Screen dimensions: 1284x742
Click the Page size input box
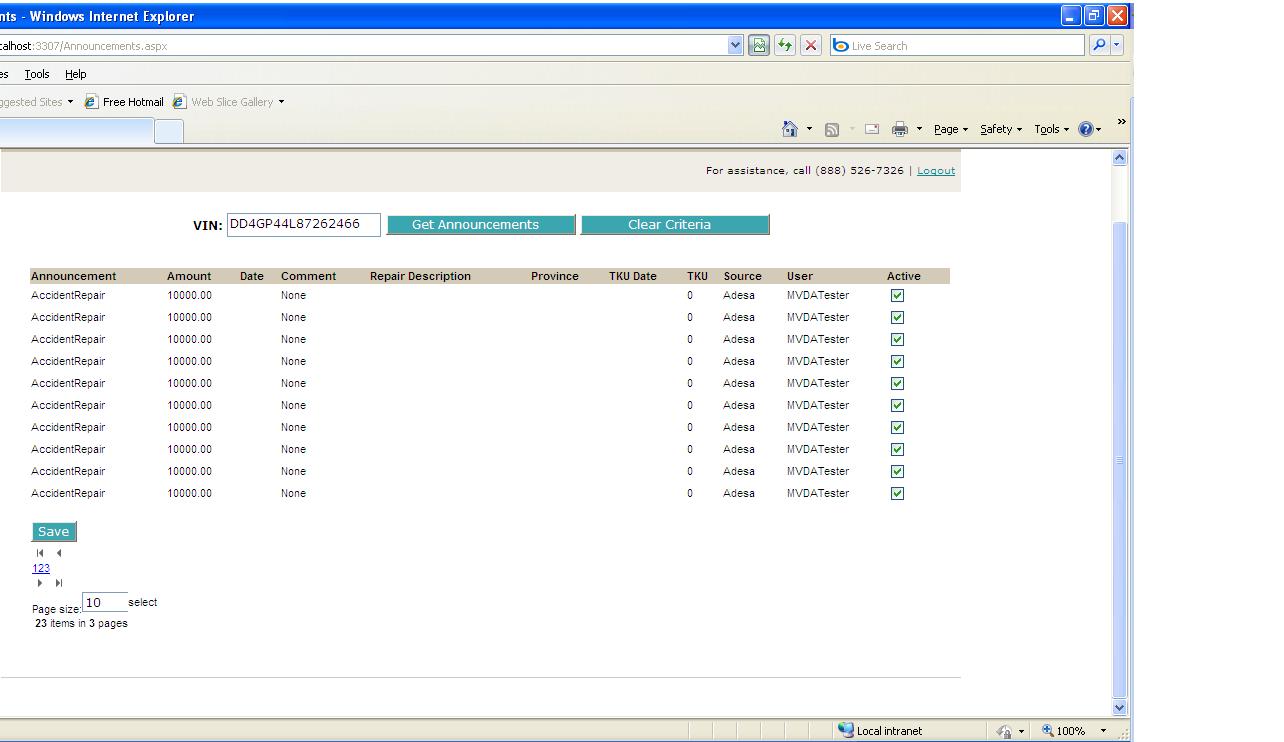point(105,602)
